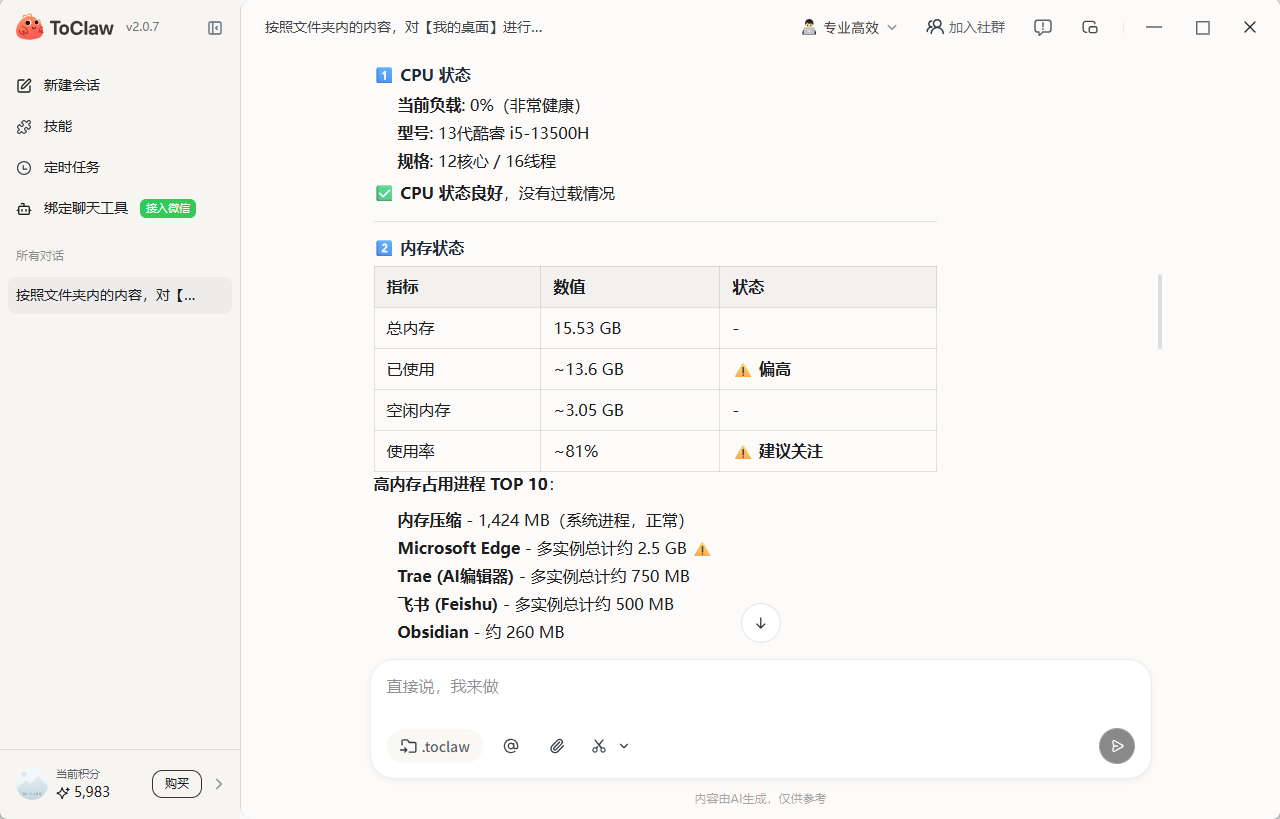Screen dimensions: 1280x819
Task: Collapse the sidebar with the panel icon
Action: (x=215, y=28)
